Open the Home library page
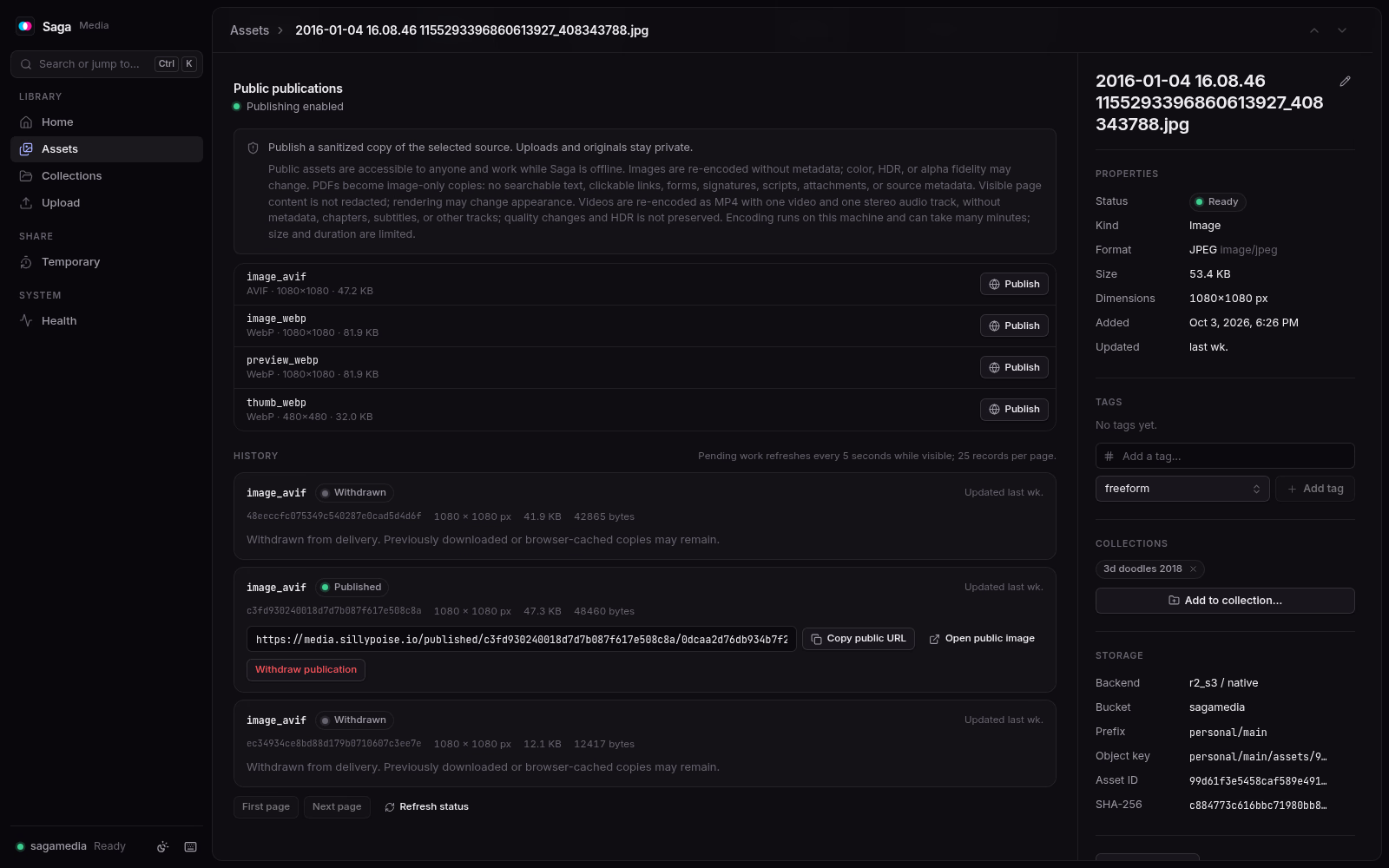 (x=107, y=122)
